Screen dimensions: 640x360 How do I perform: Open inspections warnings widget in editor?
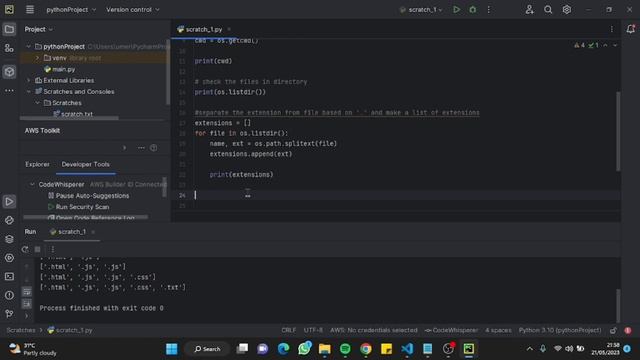pyautogui.click(x=586, y=45)
